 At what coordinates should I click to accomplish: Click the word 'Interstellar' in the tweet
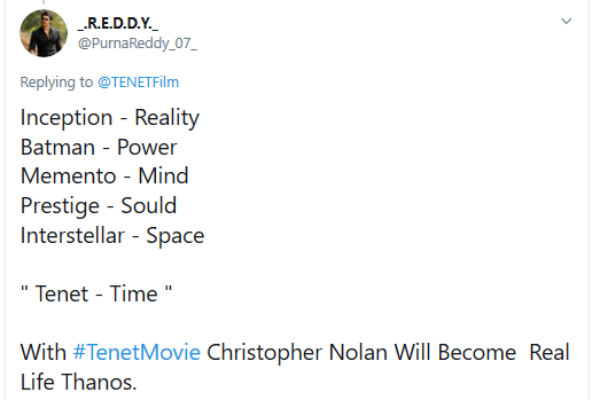[x=72, y=235]
